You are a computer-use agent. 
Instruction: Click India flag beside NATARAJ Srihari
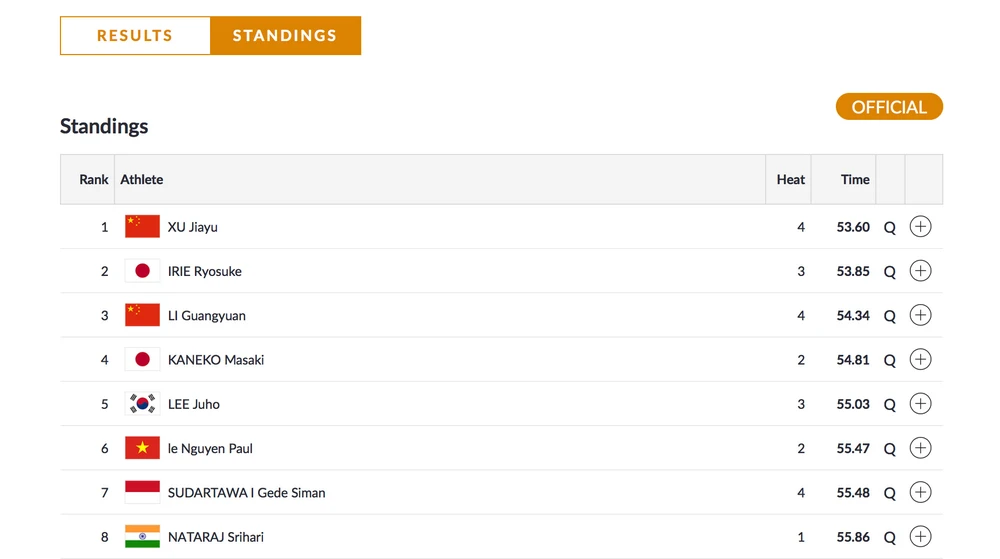click(142, 537)
